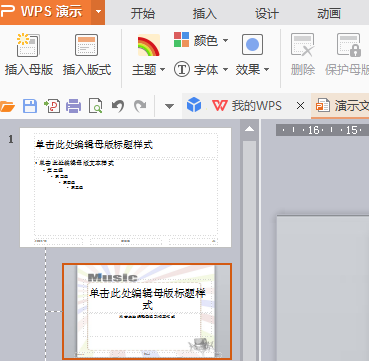Open print preview icon
The width and height of the screenshot is (369, 361).
click(95, 106)
